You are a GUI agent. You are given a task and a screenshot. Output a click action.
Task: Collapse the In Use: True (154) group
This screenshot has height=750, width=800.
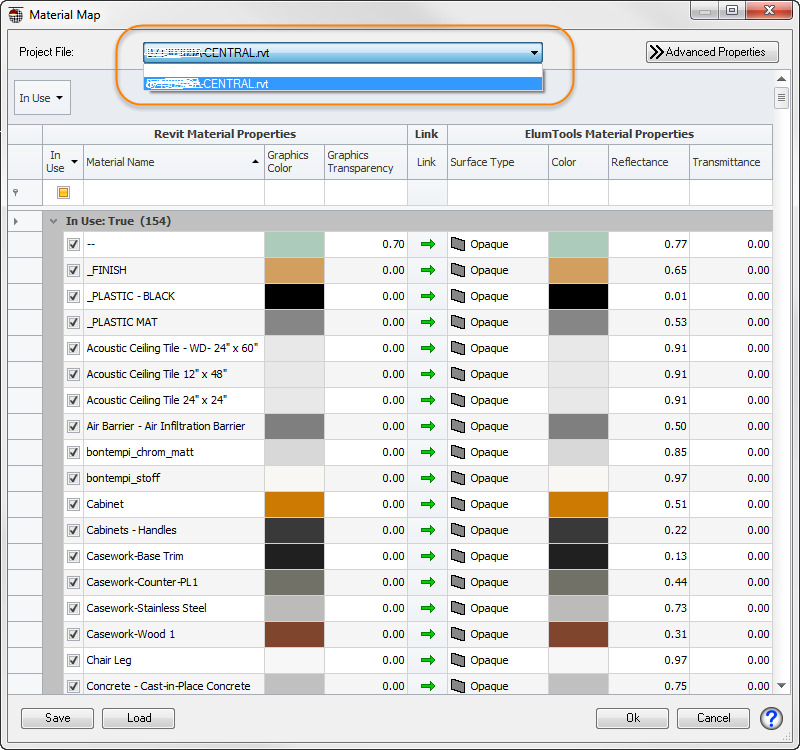coord(53,221)
